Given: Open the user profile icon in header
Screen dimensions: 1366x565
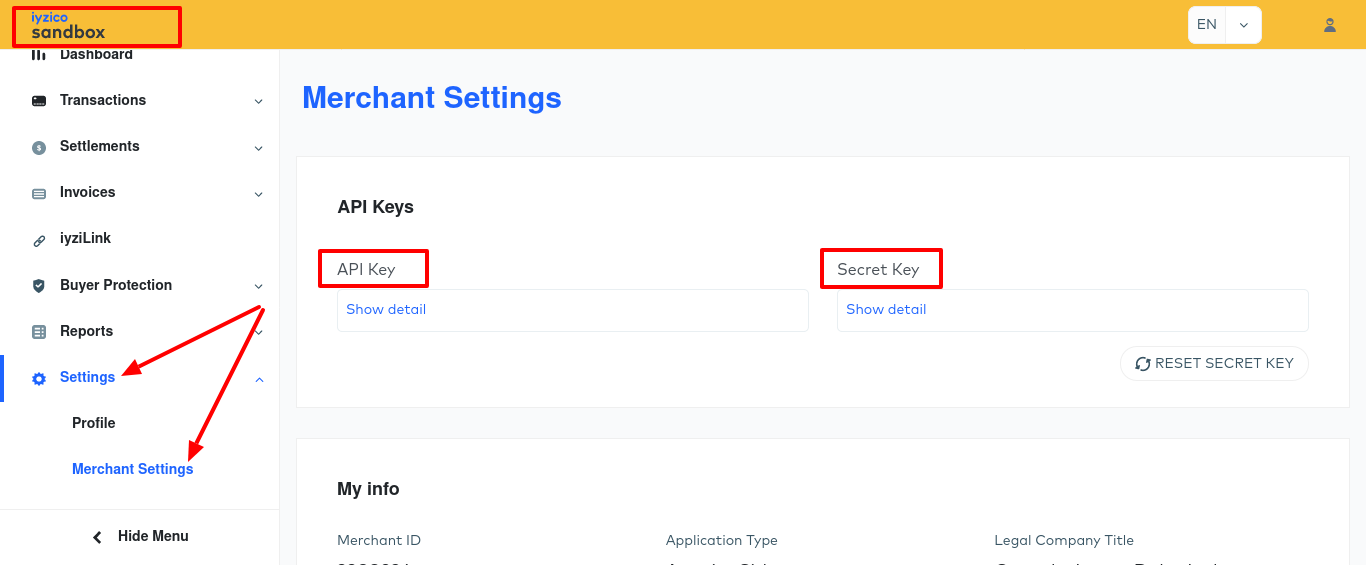Looking at the screenshot, I should [x=1329, y=25].
